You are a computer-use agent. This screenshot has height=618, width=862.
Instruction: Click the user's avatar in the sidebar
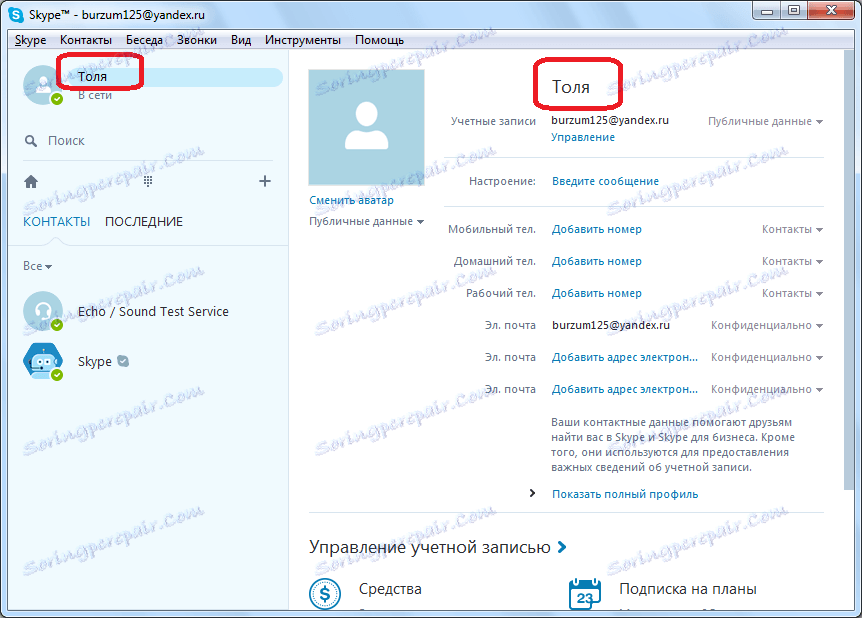tap(42, 85)
